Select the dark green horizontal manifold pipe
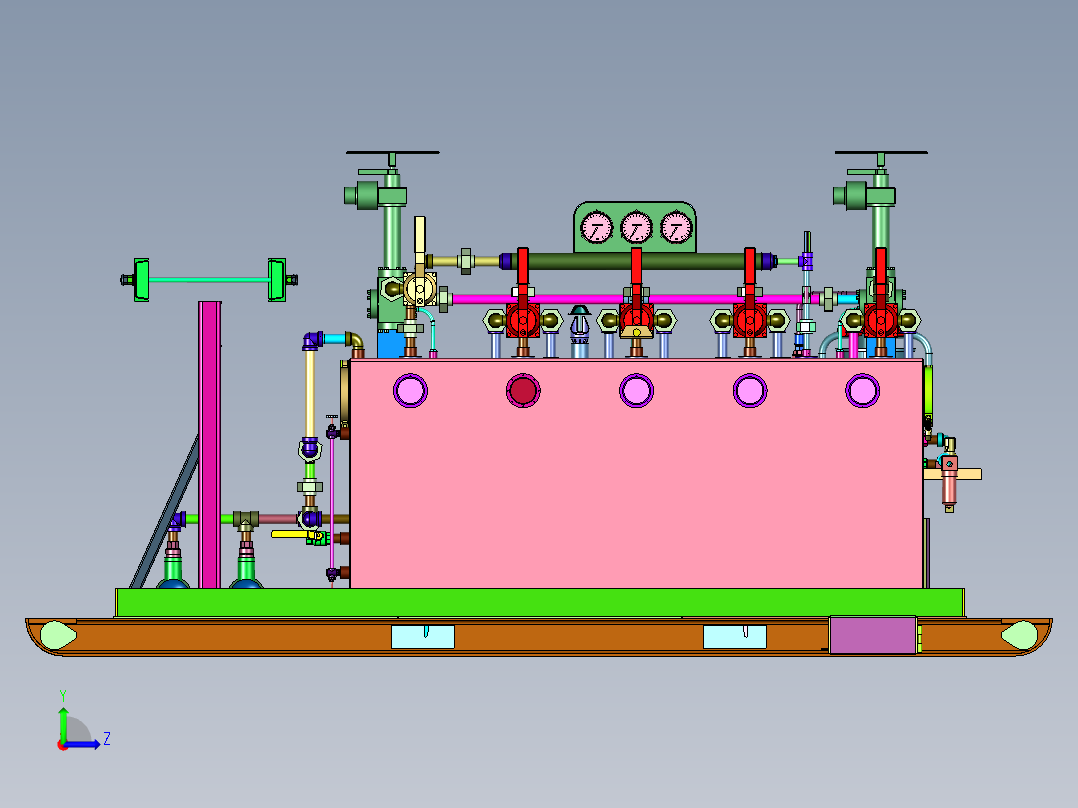The image size is (1078, 808). pos(636,261)
